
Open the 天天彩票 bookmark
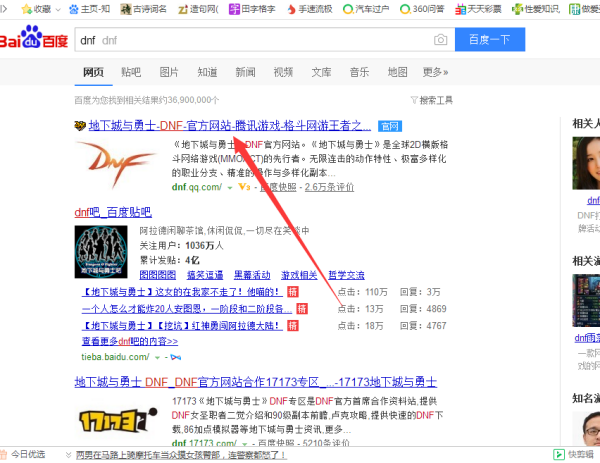pyautogui.click(x=478, y=9)
